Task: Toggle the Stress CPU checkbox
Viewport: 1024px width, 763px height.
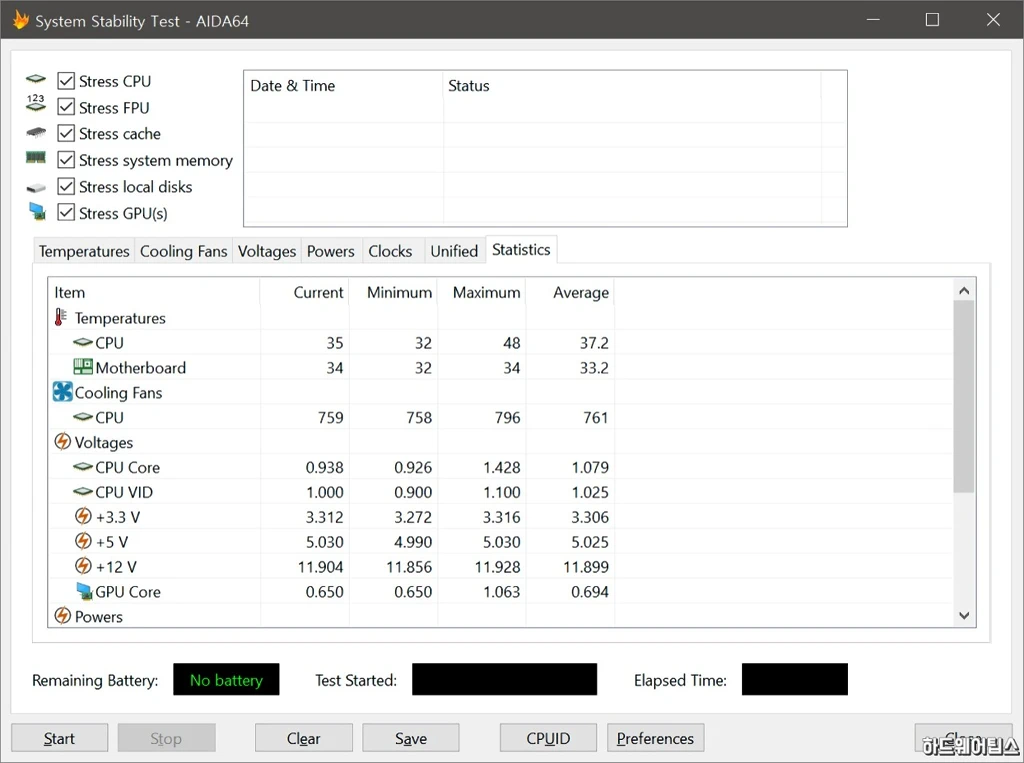Action: [66, 81]
